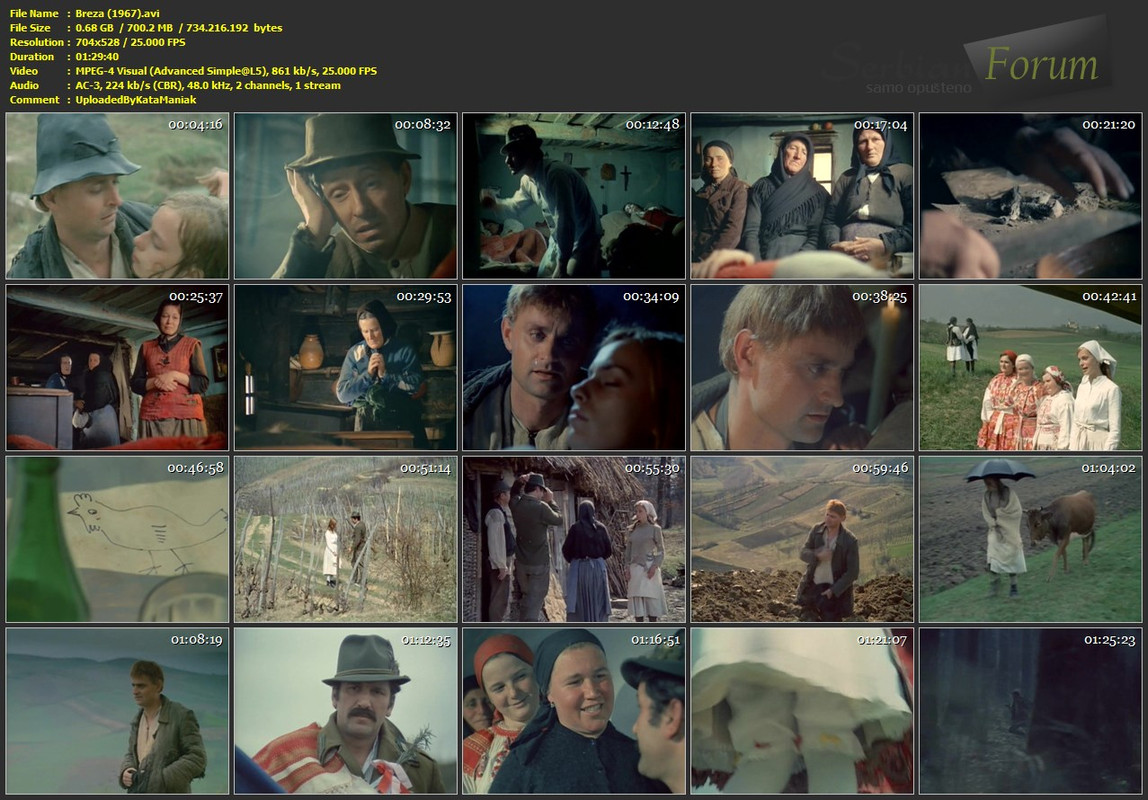The image size is (1148, 800).
Task: Open the thumbnail at 00:34:09
Action: tap(574, 367)
